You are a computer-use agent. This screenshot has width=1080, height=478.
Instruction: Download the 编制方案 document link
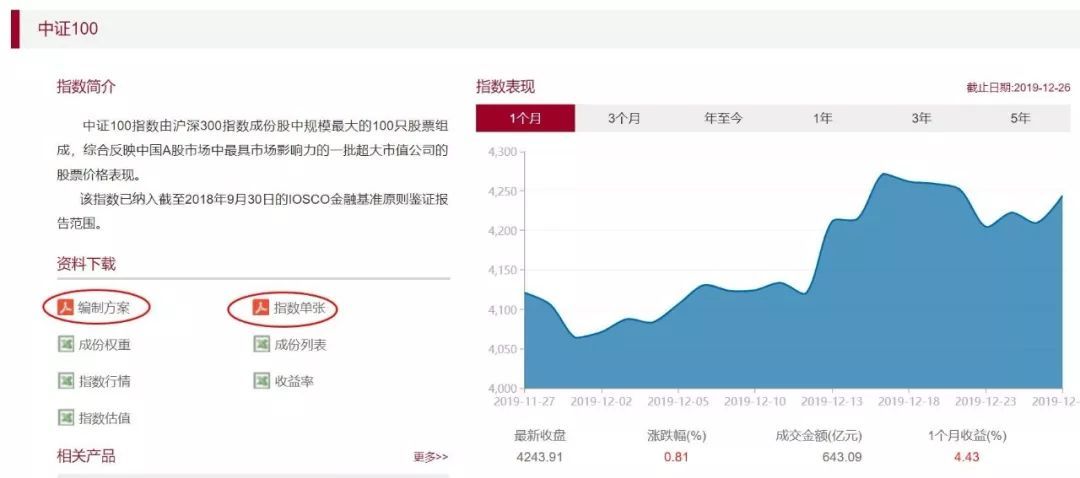coord(104,308)
